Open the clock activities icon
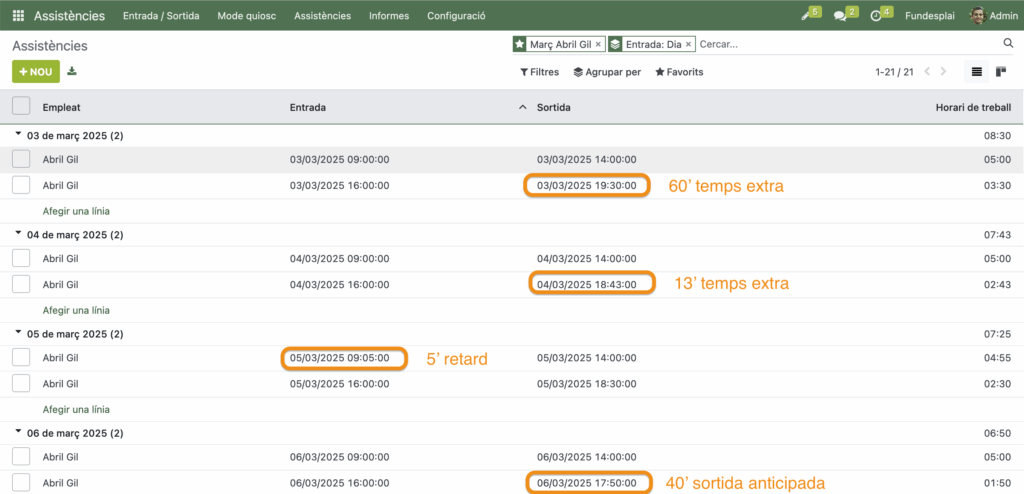The width and height of the screenshot is (1024, 494). pyautogui.click(x=877, y=16)
